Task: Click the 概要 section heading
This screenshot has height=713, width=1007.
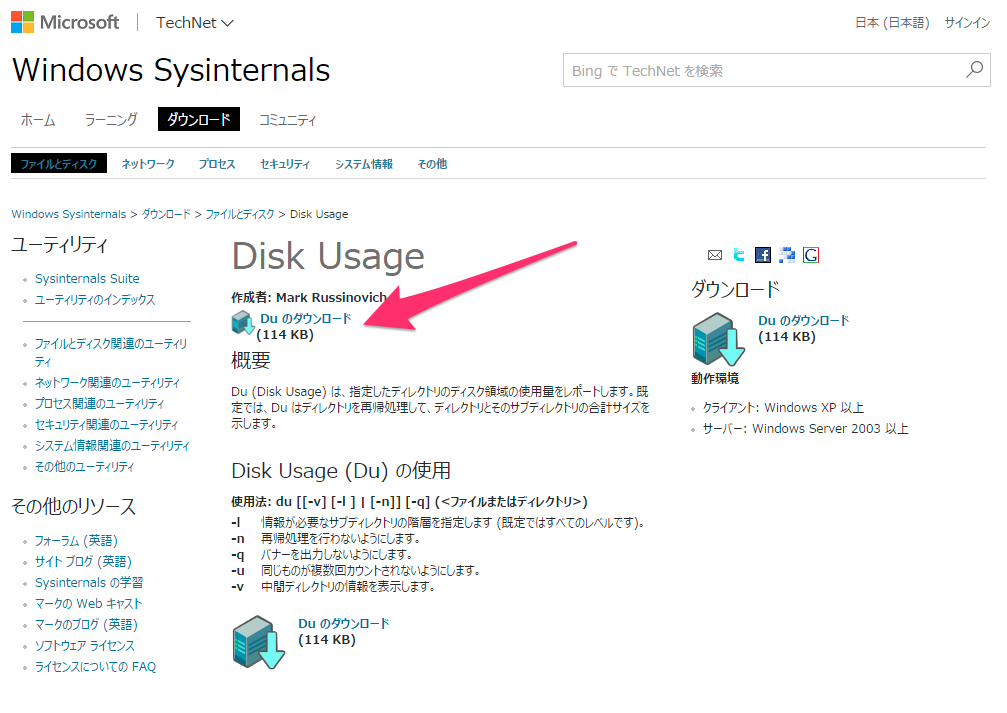Action: (x=251, y=360)
